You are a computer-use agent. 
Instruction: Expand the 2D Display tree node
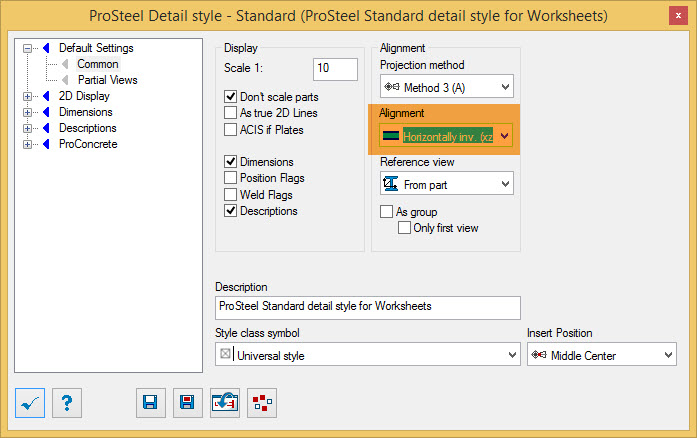click(28, 96)
